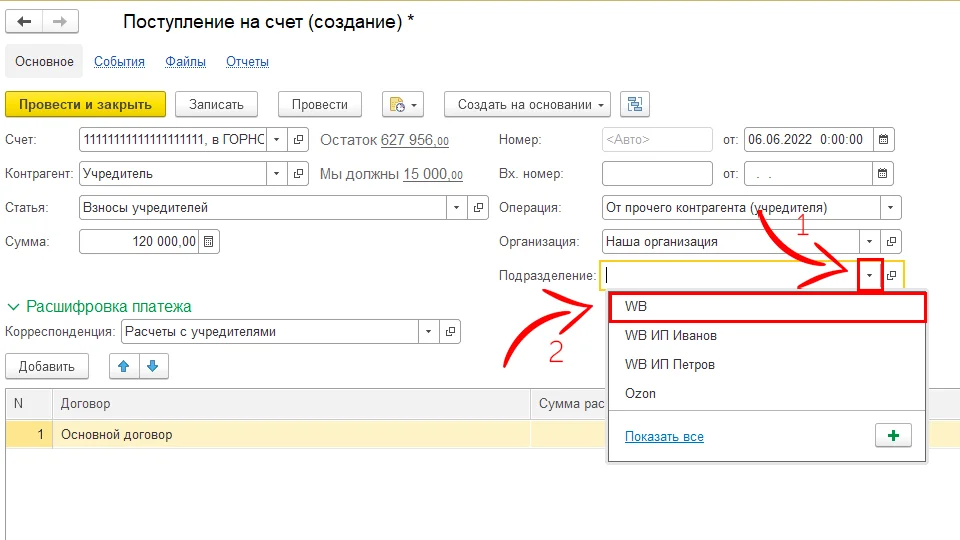The image size is (960, 540).
Task: Click the document structure icon button
Action: [634, 104]
